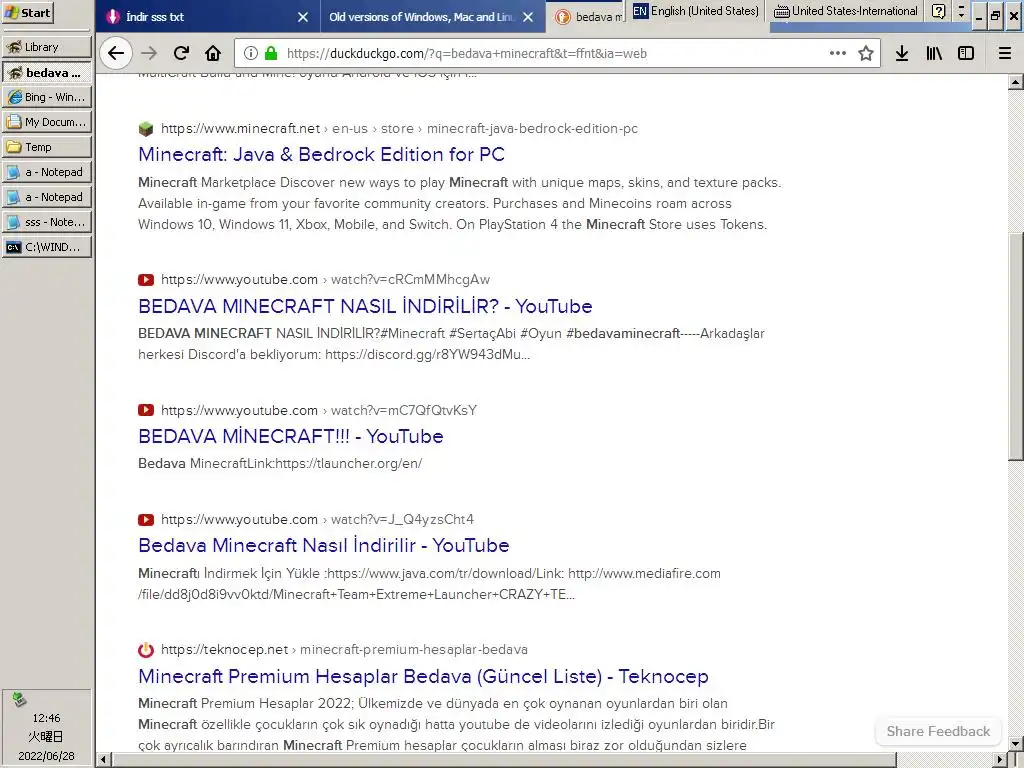1024x768 pixels.
Task: Click the green padlock security icon
Action: (x=271, y=53)
